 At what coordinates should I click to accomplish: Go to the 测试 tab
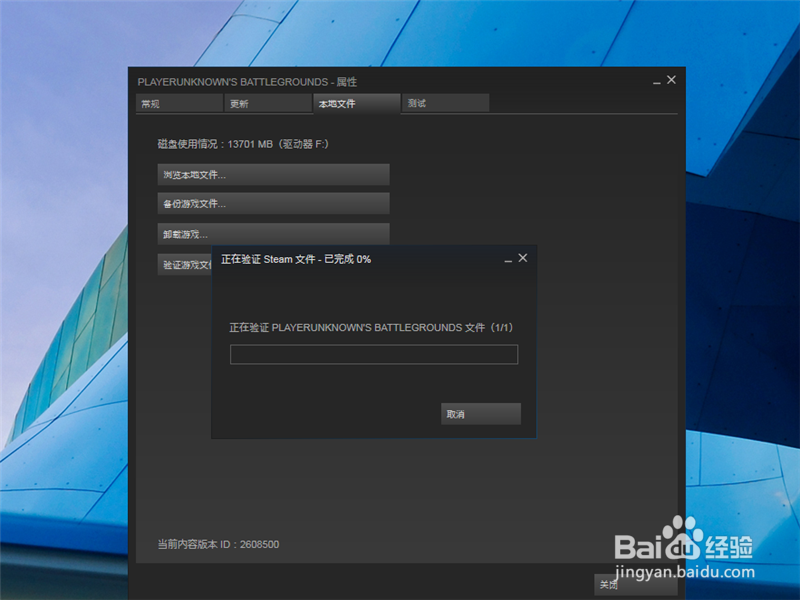point(445,104)
